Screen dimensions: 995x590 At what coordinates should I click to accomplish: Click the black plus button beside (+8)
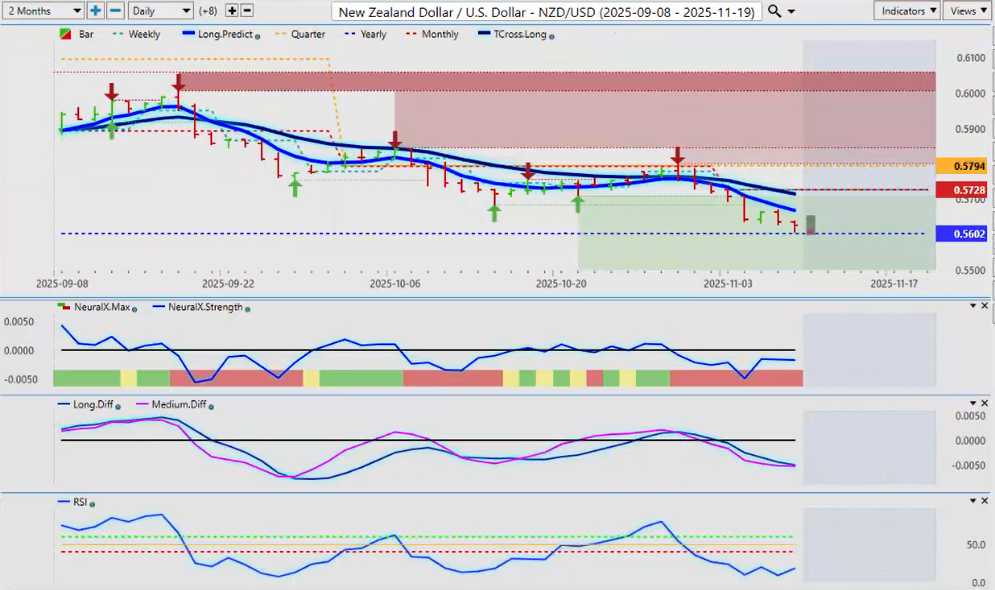(x=232, y=11)
